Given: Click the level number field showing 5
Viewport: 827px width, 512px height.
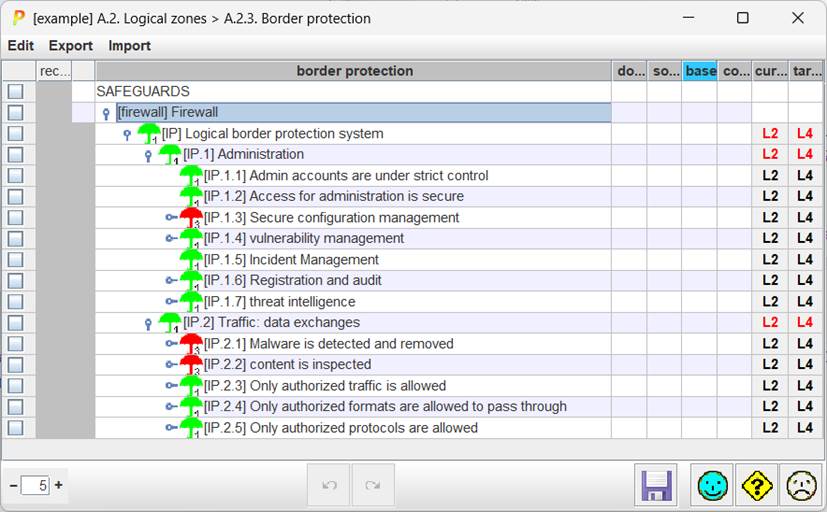Looking at the screenshot, I should coord(35,485).
